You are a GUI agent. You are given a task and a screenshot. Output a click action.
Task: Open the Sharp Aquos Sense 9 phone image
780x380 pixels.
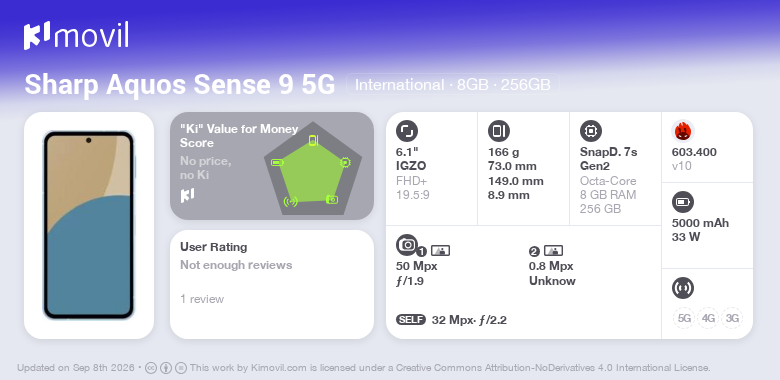[x=89, y=225]
